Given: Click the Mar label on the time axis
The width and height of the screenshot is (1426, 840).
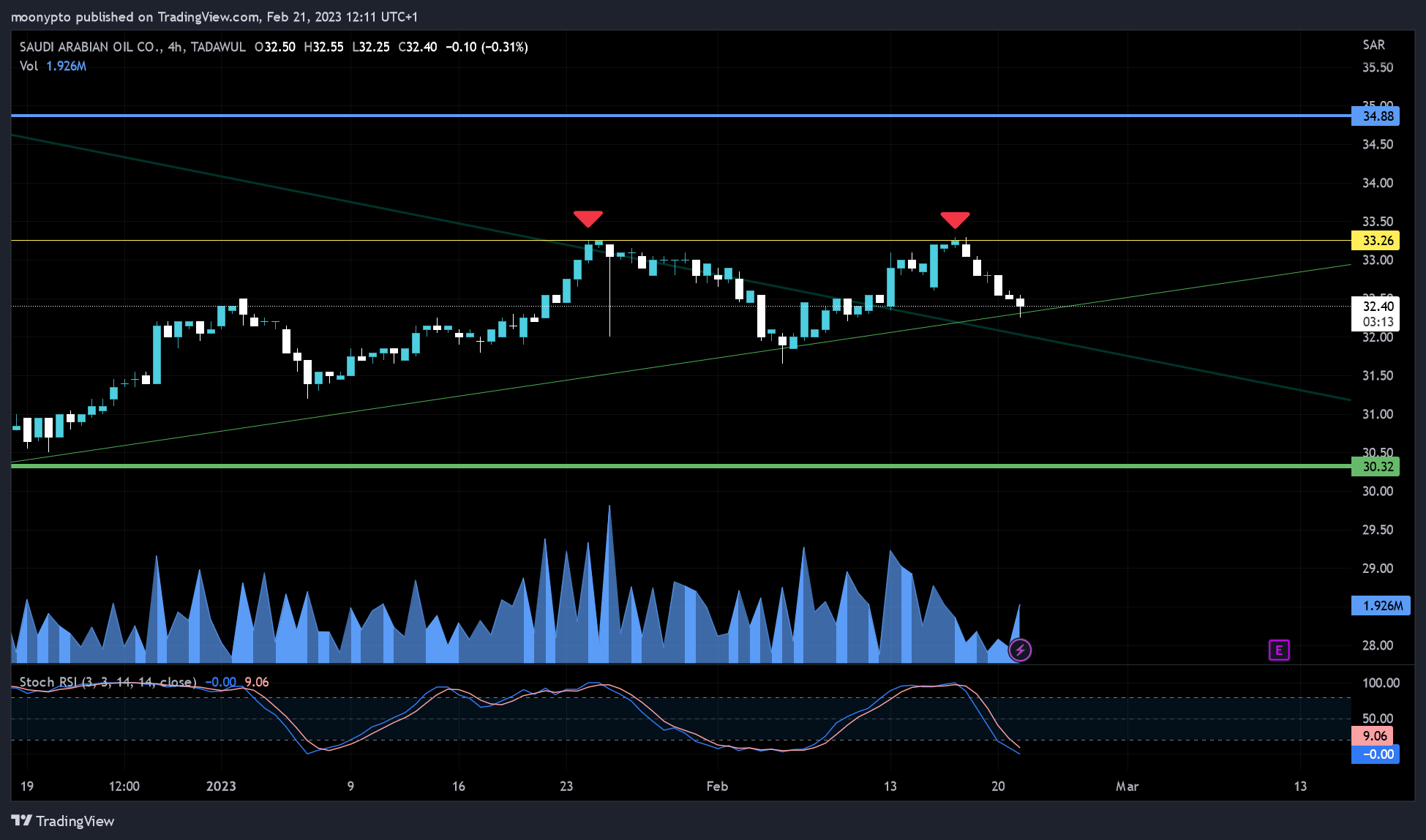Looking at the screenshot, I should 1127,786.
